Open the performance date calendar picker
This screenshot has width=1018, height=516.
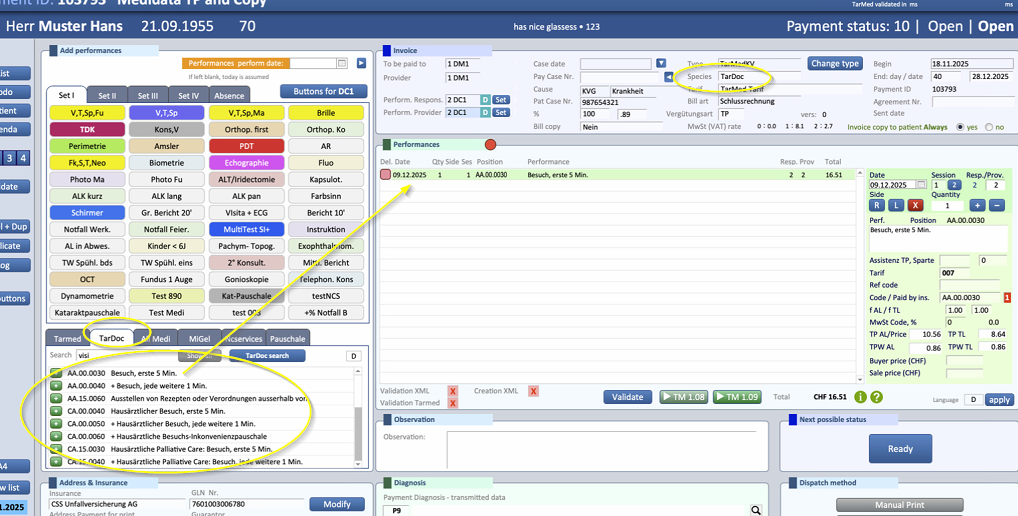(x=342, y=63)
